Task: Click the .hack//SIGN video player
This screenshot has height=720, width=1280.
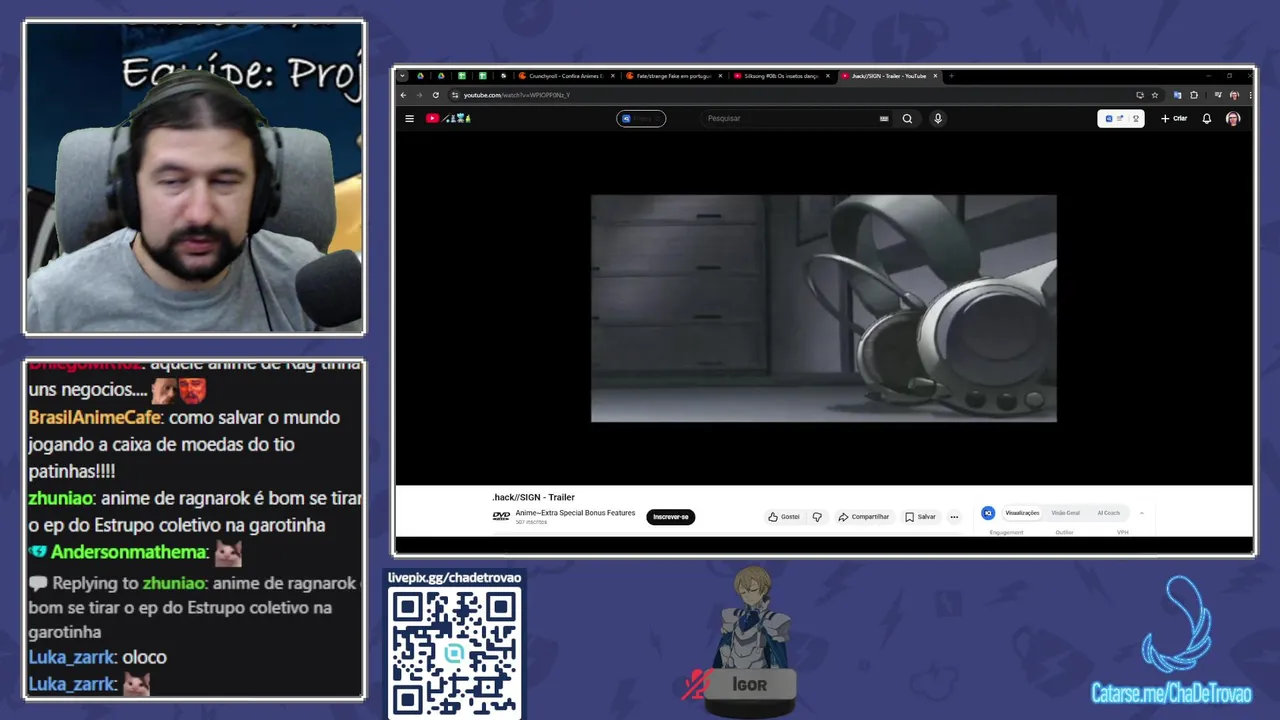Action: pos(824,308)
